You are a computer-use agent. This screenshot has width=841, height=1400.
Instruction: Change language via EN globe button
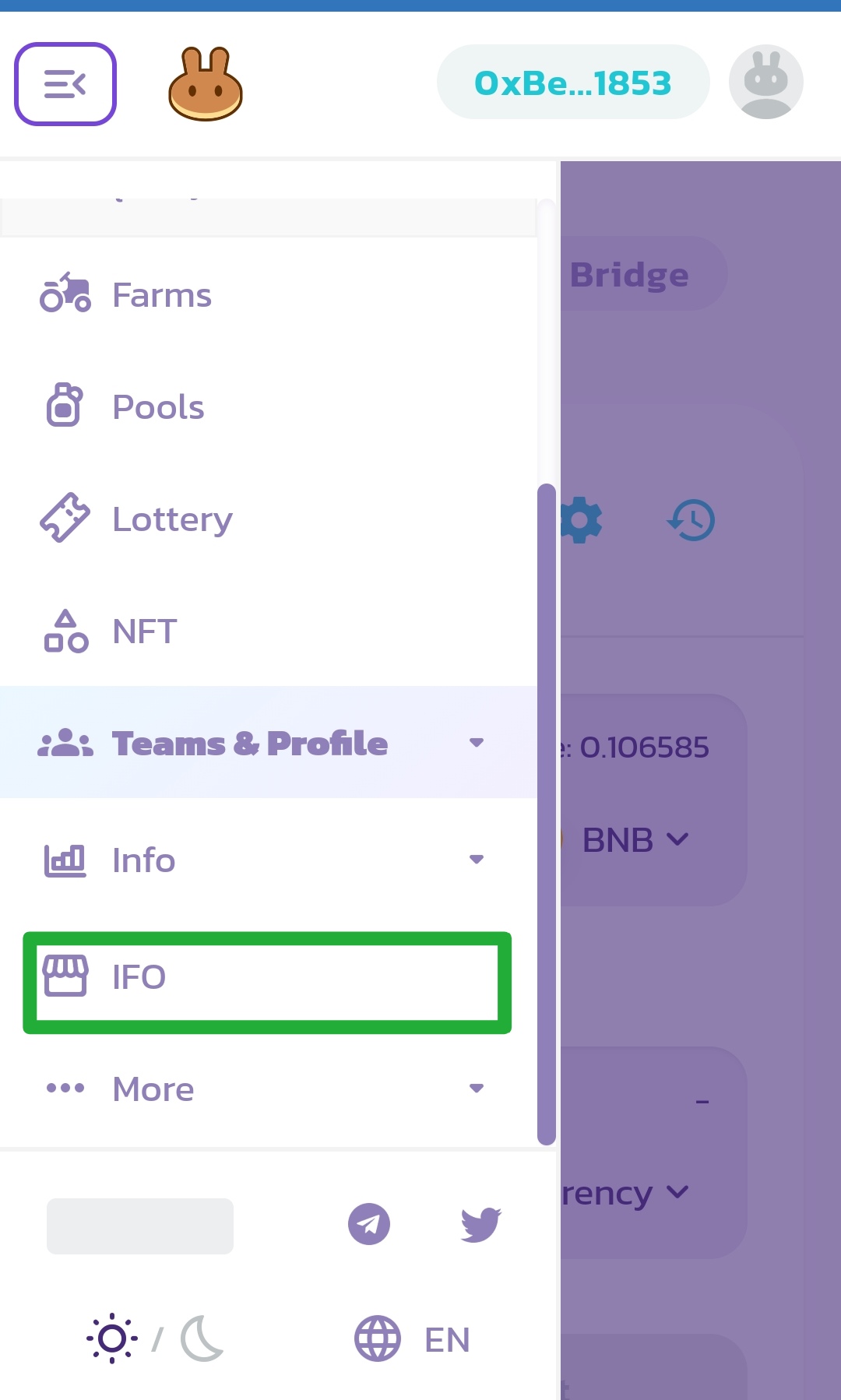pos(413,1338)
